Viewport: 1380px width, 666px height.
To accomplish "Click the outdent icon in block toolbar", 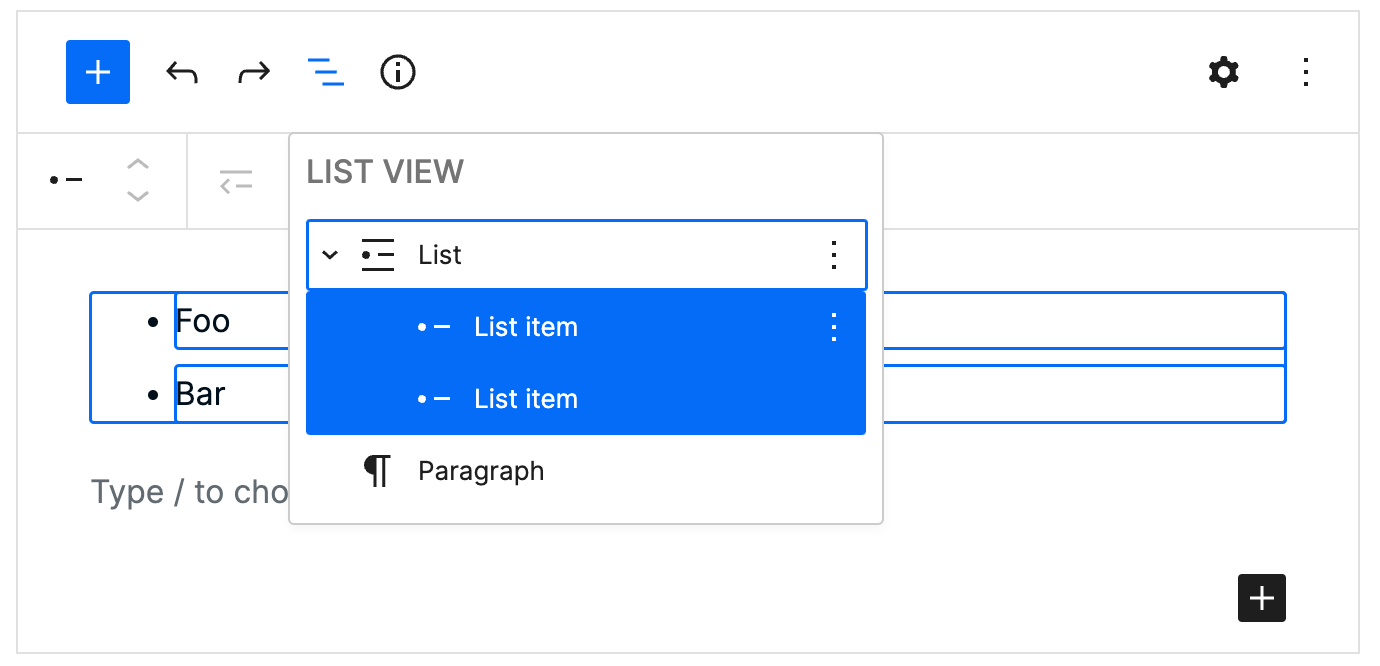I will click(x=236, y=180).
